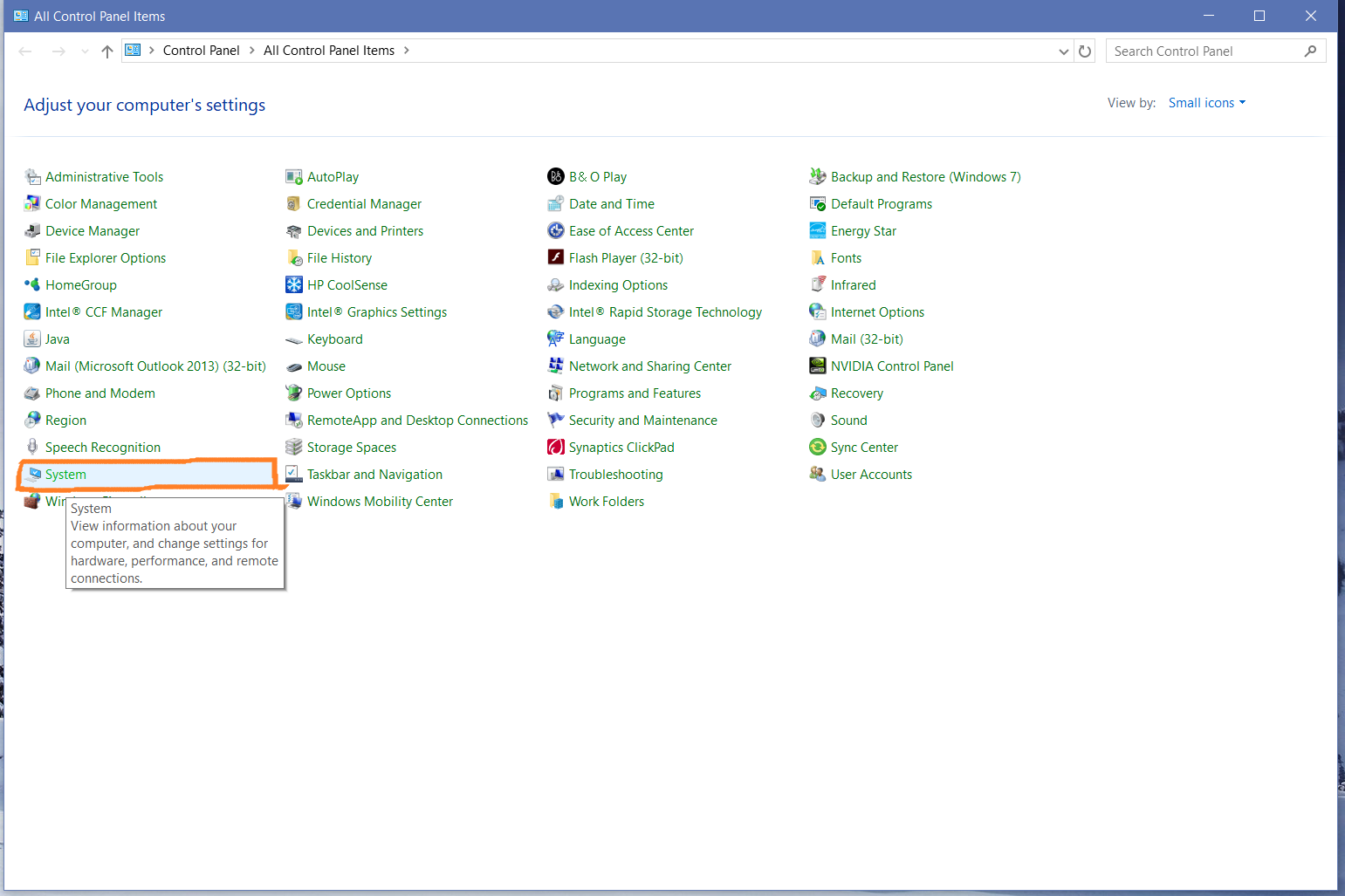Expand the chevron before Control Panel breadcrumb
This screenshot has width=1345, height=896.
point(152,51)
